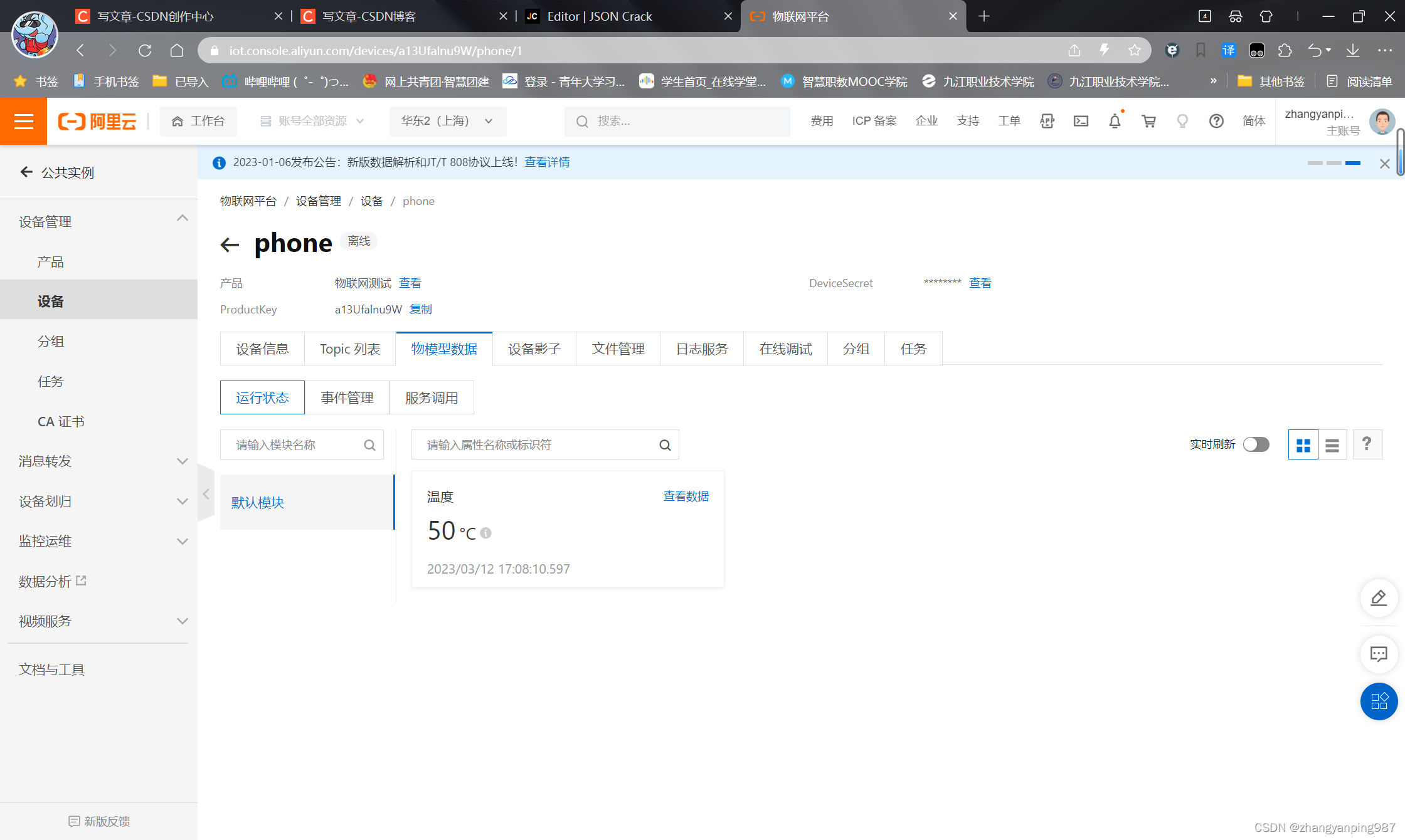Open the hamburger main menu

pyautogui.click(x=23, y=121)
